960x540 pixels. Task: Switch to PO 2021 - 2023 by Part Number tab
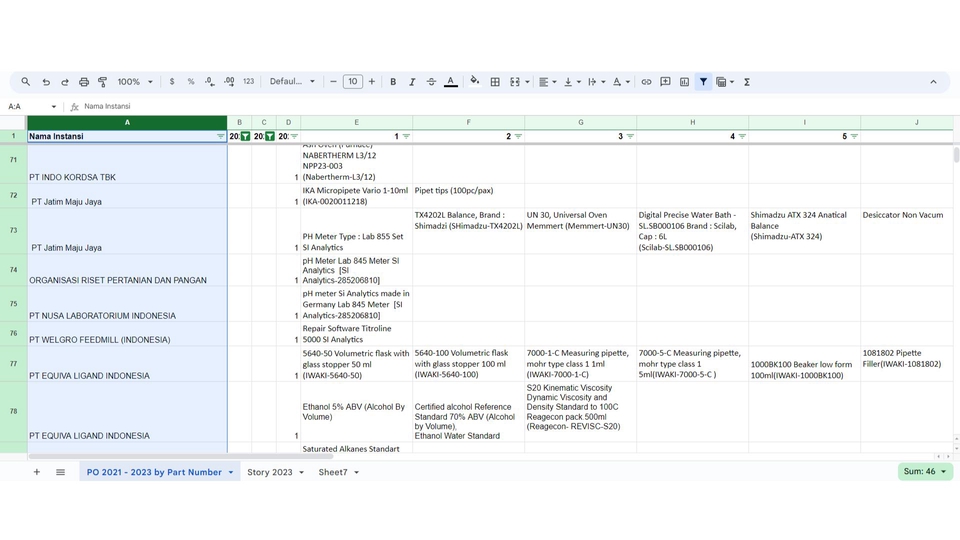154,472
